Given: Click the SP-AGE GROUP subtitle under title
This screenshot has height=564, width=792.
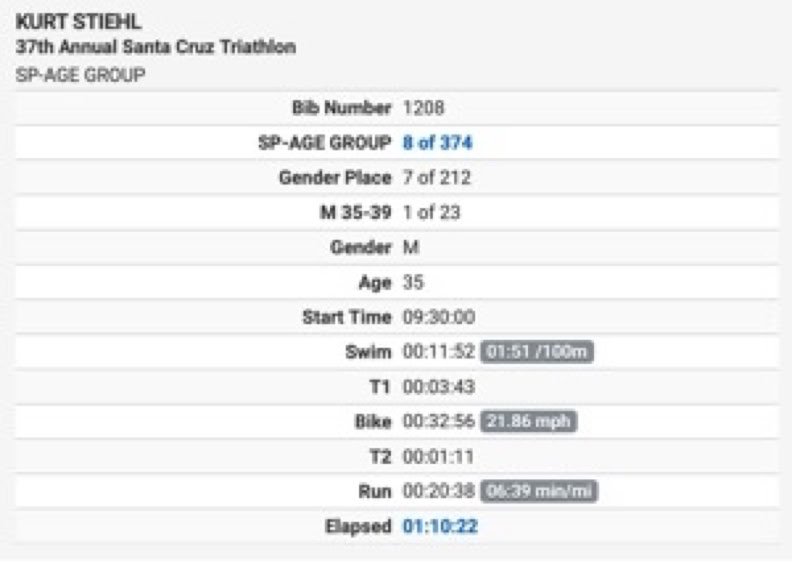Looking at the screenshot, I should point(80,75).
